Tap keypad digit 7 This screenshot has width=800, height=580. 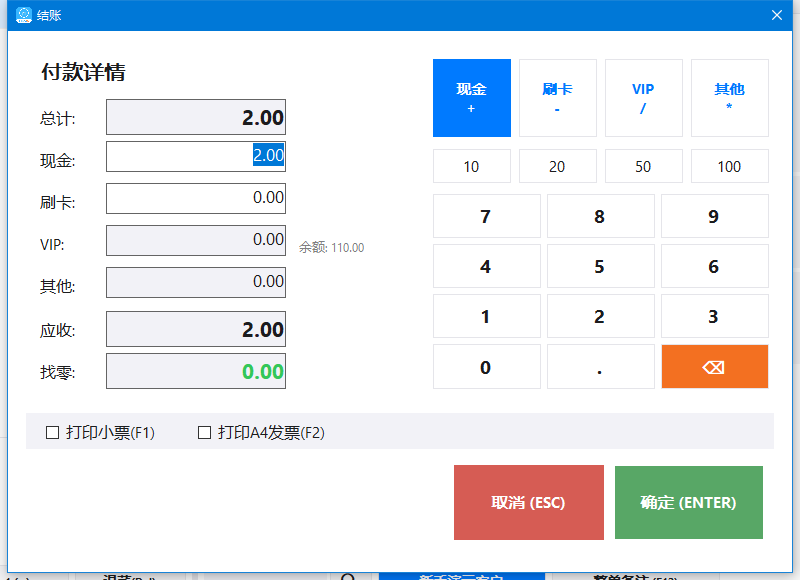coord(486,216)
